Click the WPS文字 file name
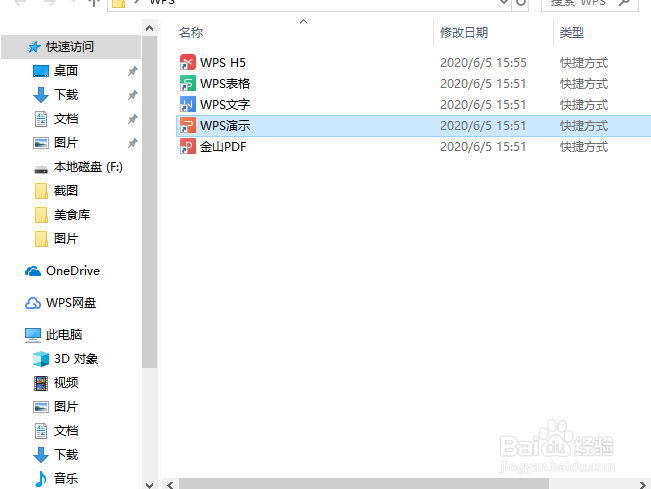 tap(225, 105)
